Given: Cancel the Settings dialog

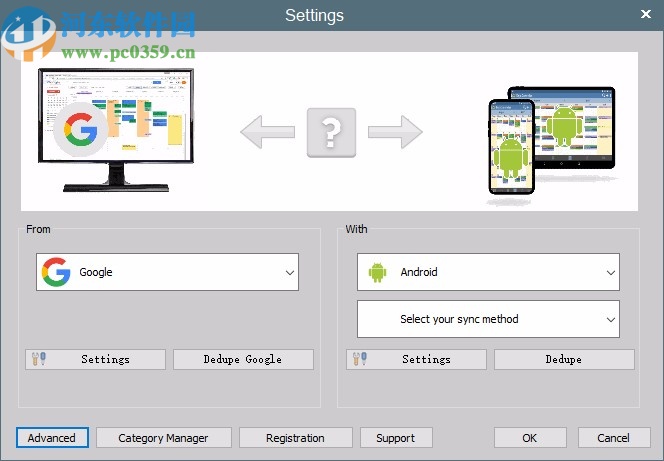Looking at the screenshot, I should pos(614,438).
